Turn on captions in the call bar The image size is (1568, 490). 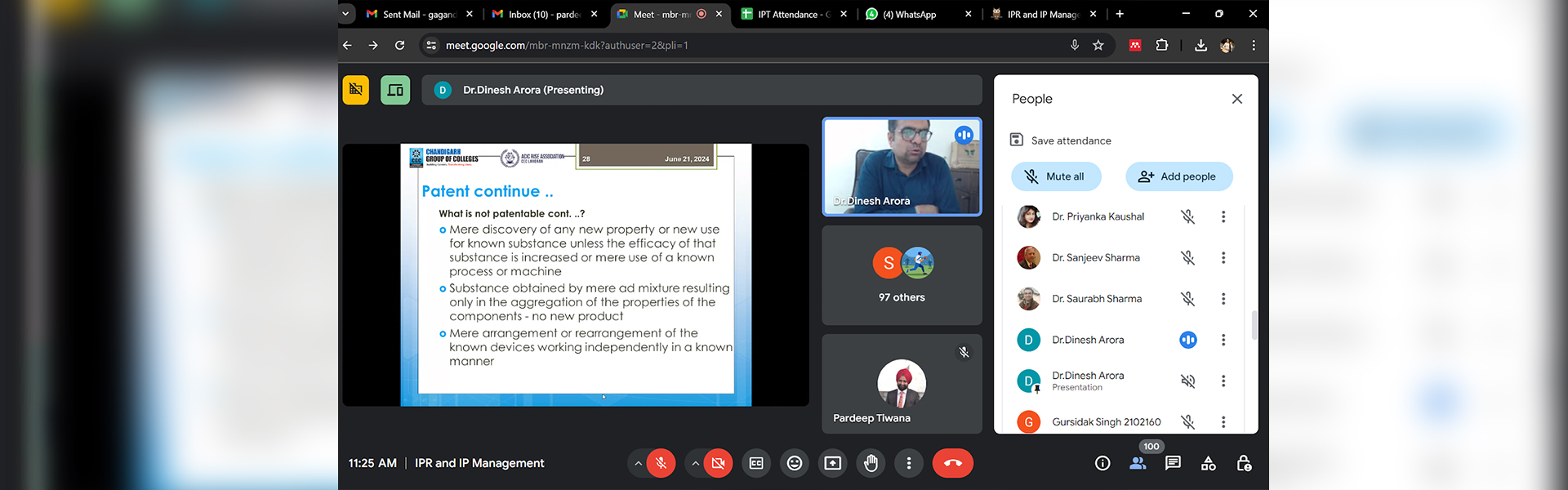(756, 463)
